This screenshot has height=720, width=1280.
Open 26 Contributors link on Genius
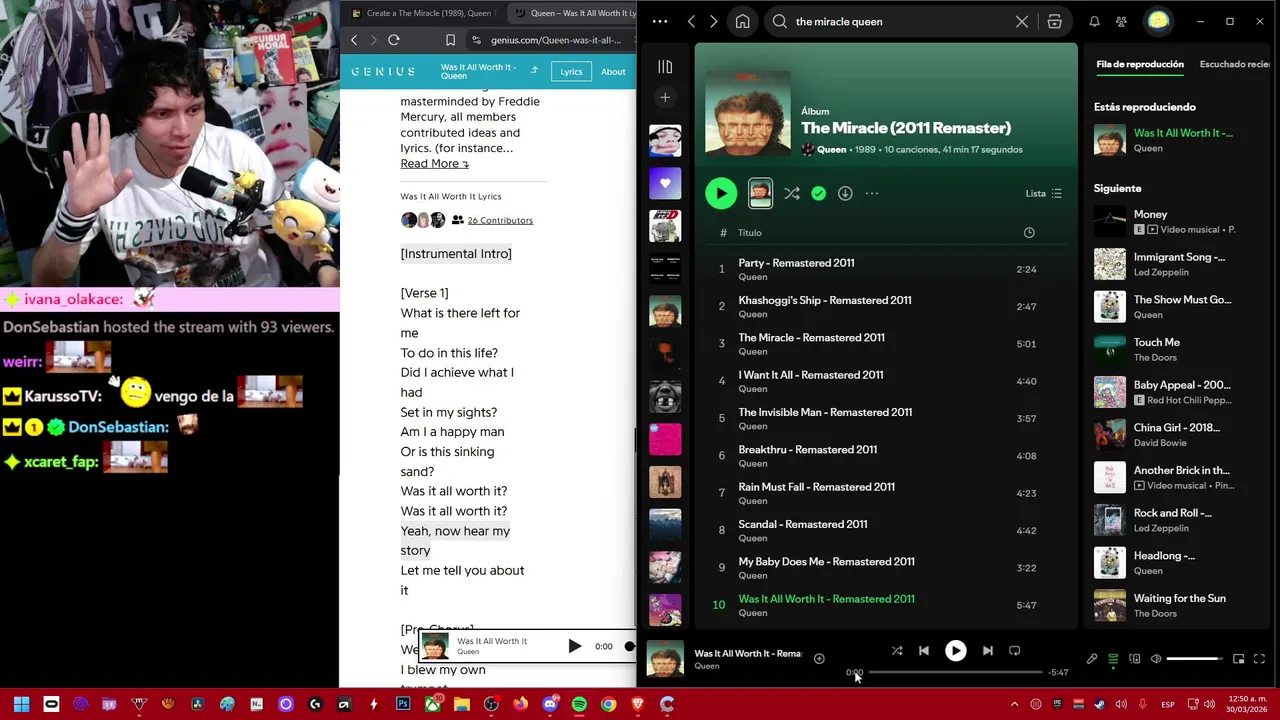pos(500,220)
